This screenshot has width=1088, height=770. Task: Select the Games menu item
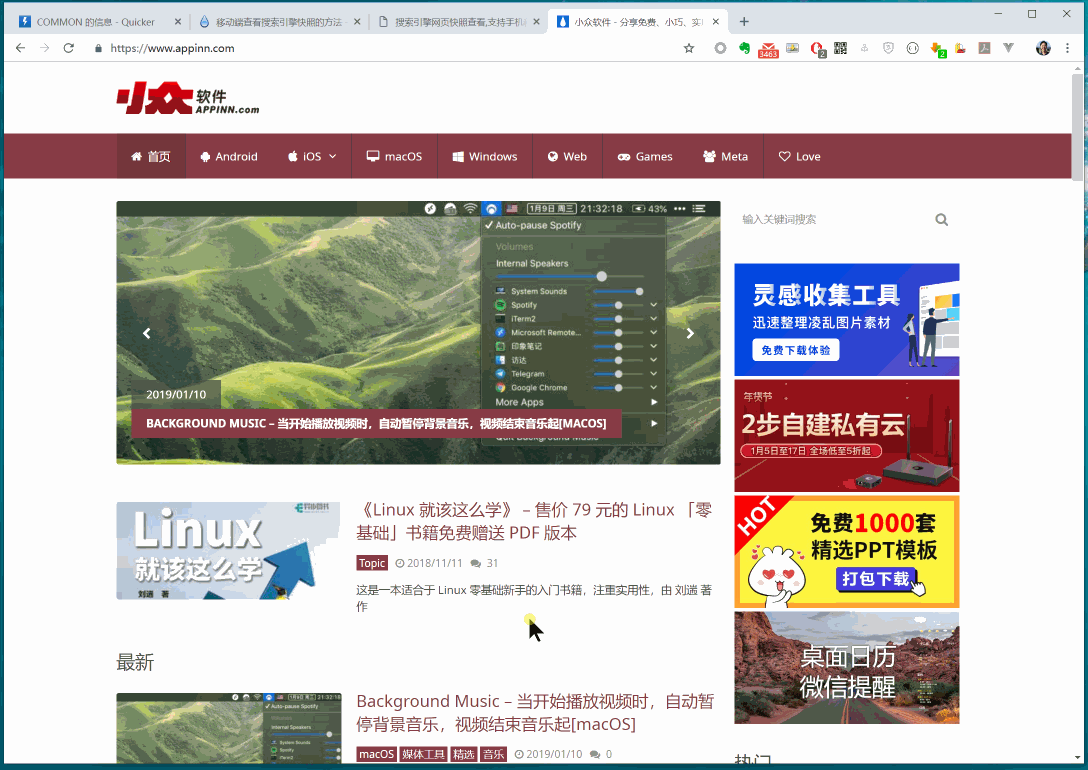(x=644, y=157)
